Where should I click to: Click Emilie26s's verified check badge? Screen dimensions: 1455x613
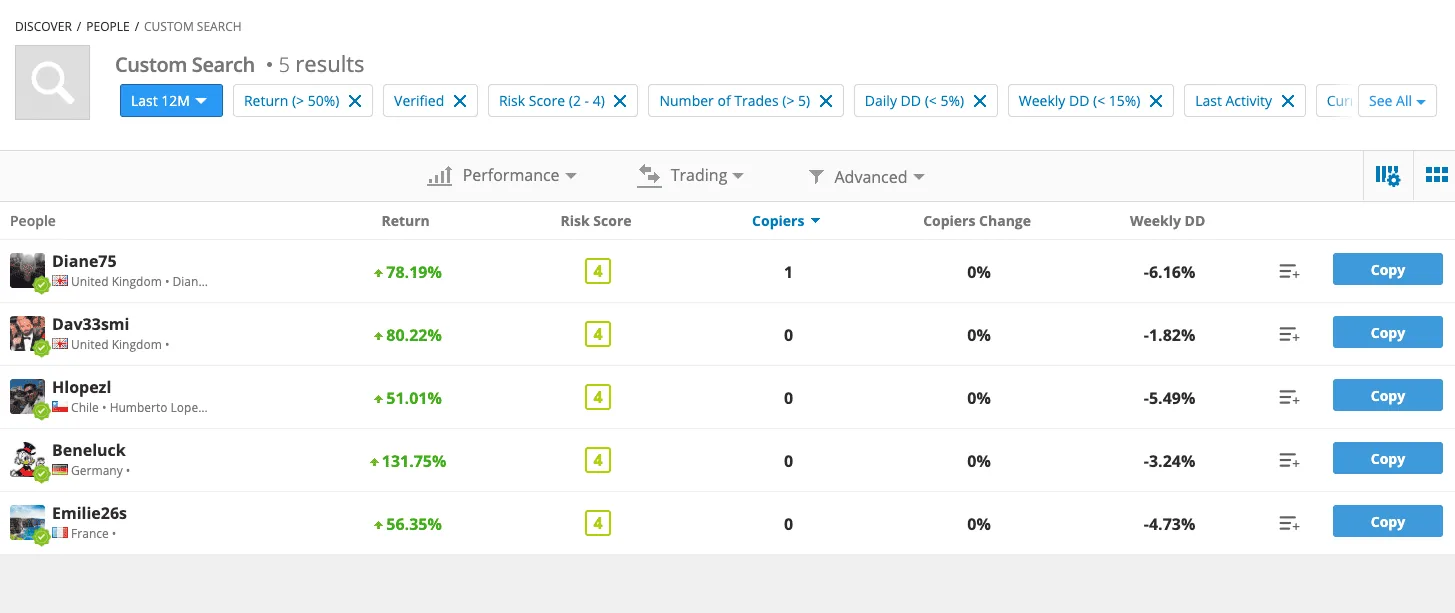tap(41, 537)
